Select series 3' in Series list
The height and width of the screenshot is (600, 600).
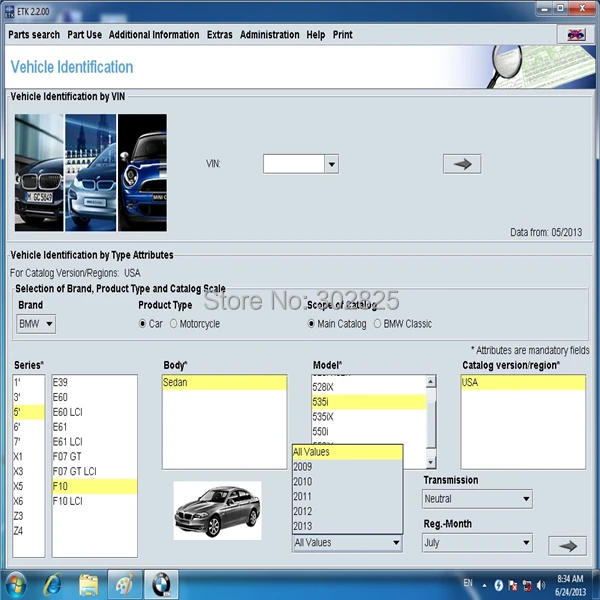coord(29,397)
